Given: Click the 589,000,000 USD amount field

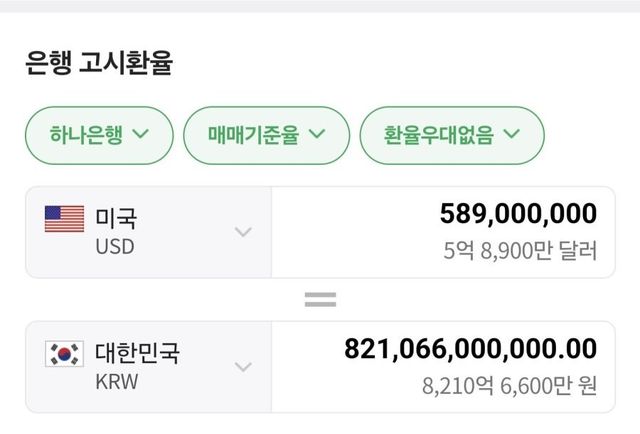Looking at the screenshot, I should [518, 213].
